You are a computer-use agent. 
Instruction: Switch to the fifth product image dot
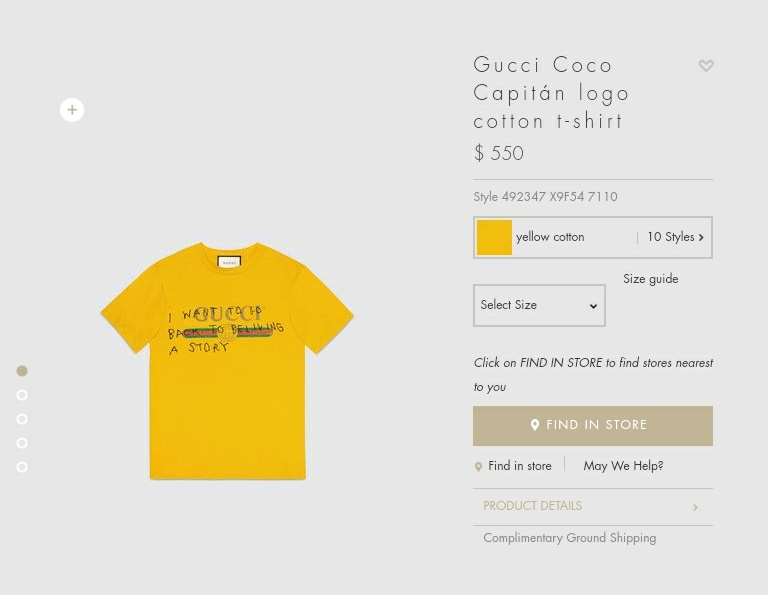22,467
